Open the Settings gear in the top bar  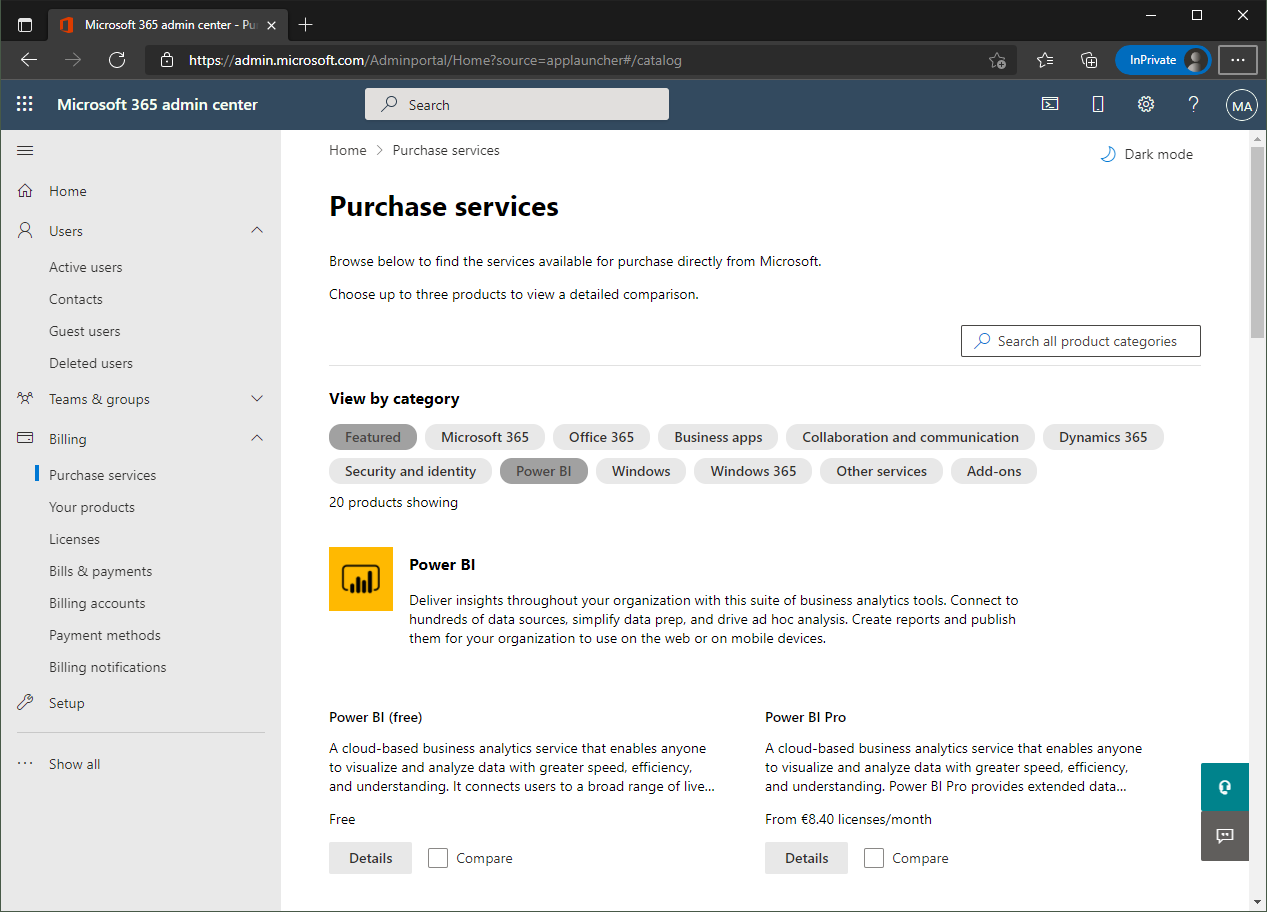[1145, 104]
